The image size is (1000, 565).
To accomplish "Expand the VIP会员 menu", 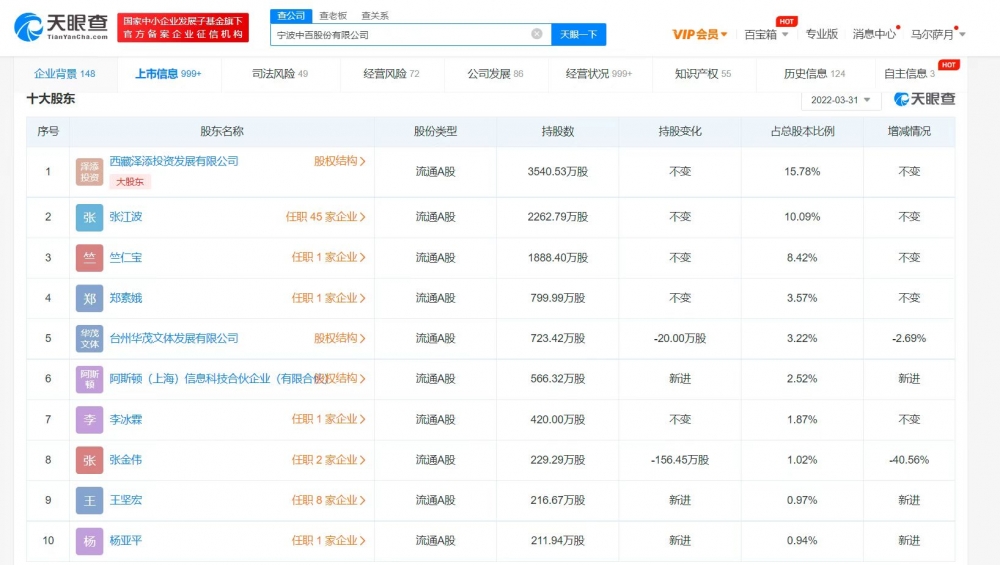I will [x=700, y=34].
